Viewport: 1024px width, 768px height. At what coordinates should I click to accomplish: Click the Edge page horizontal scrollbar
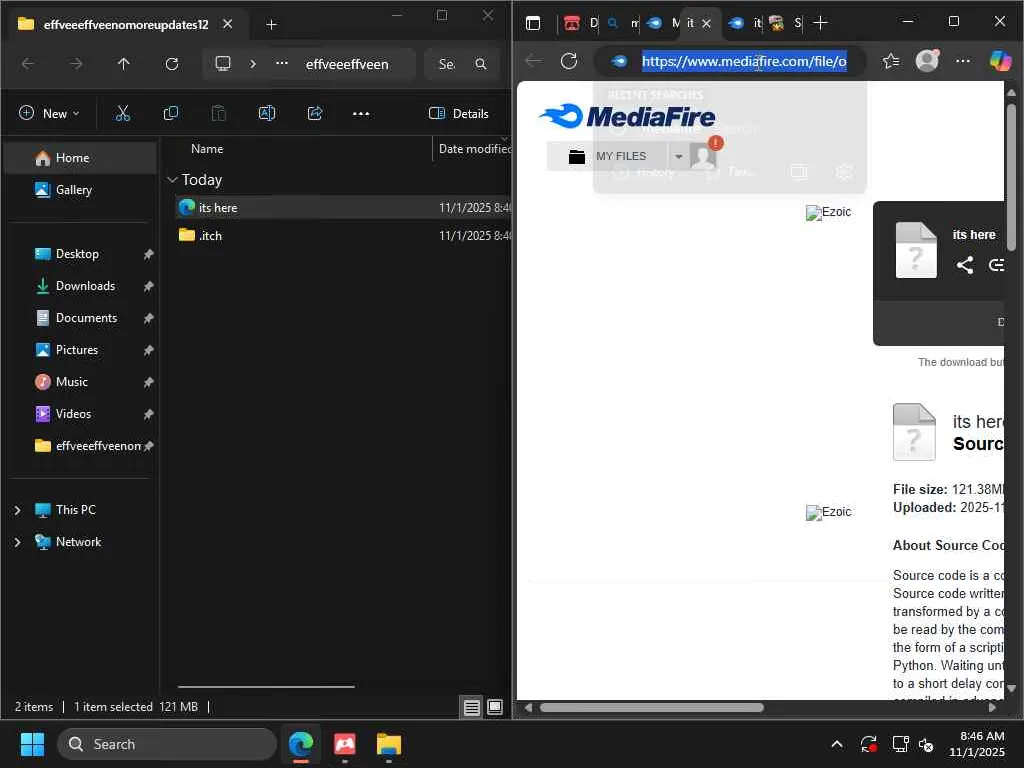(652, 707)
